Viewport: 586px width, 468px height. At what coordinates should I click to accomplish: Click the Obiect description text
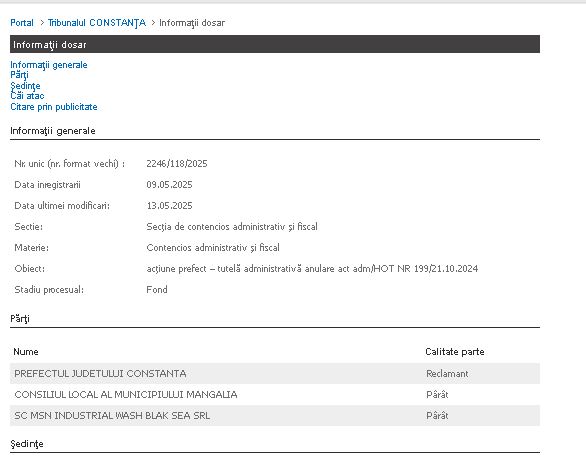coord(312,269)
